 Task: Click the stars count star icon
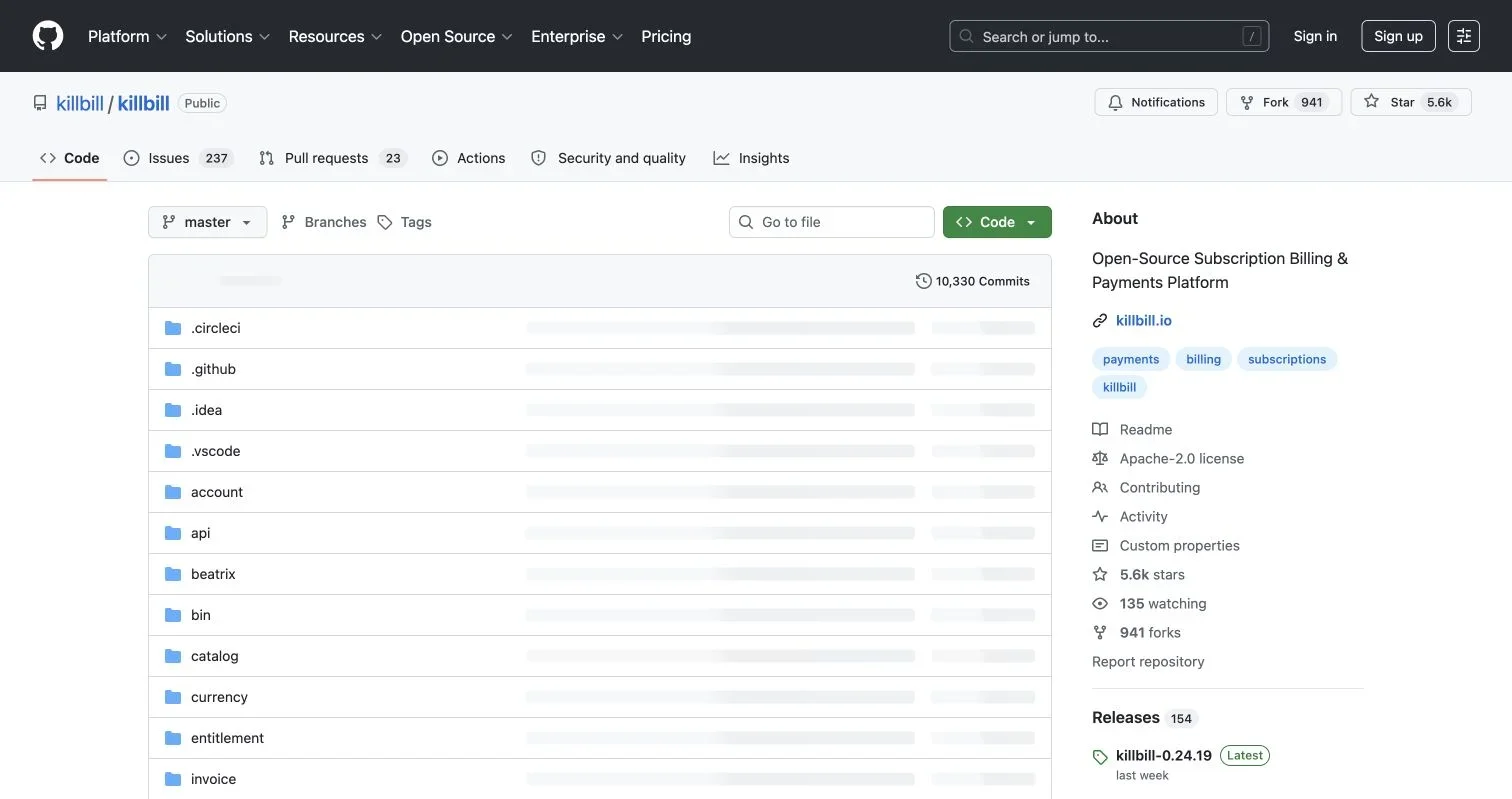1100,574
